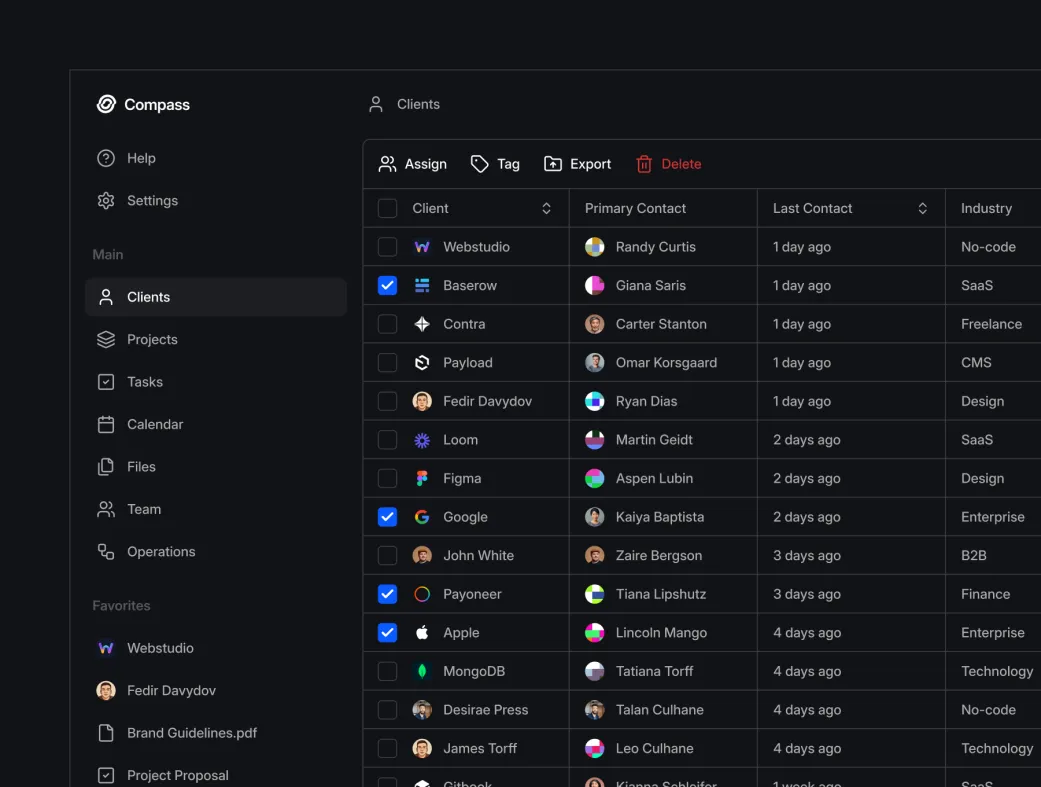This screenshot has width=1041, height=787.
Task: Click the Figma logo in client list
Action: 422,479
